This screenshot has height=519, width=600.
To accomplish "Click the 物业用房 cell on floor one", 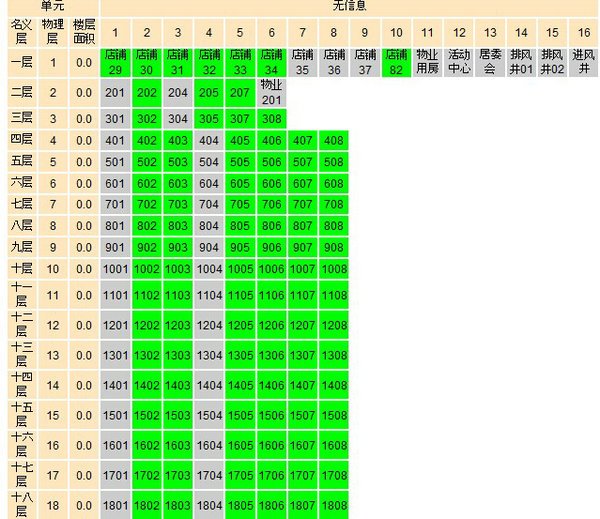I will [x=427, y=63].
